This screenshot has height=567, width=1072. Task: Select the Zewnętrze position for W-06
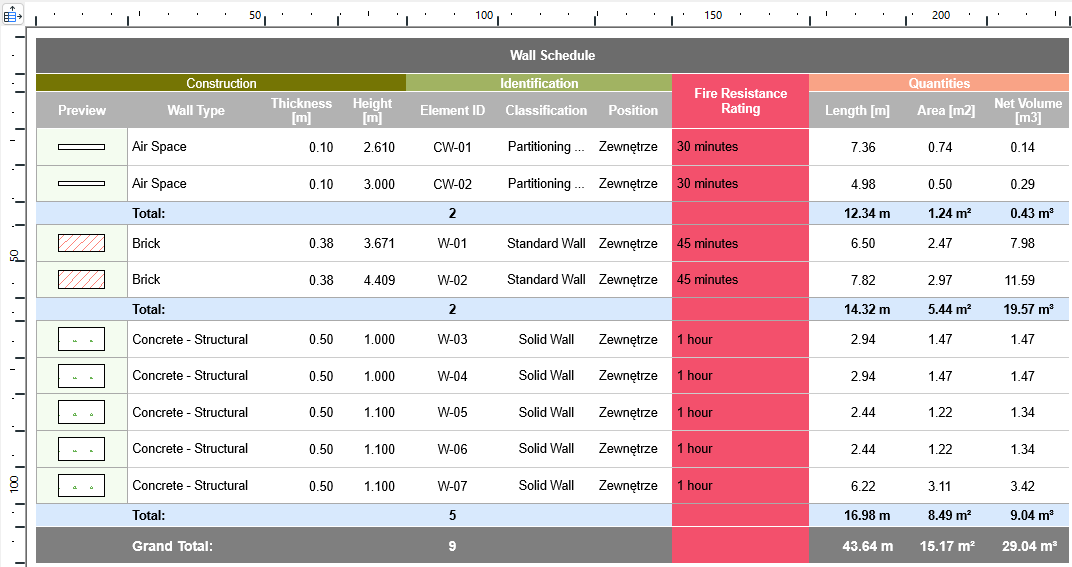[x=628, y=449]
